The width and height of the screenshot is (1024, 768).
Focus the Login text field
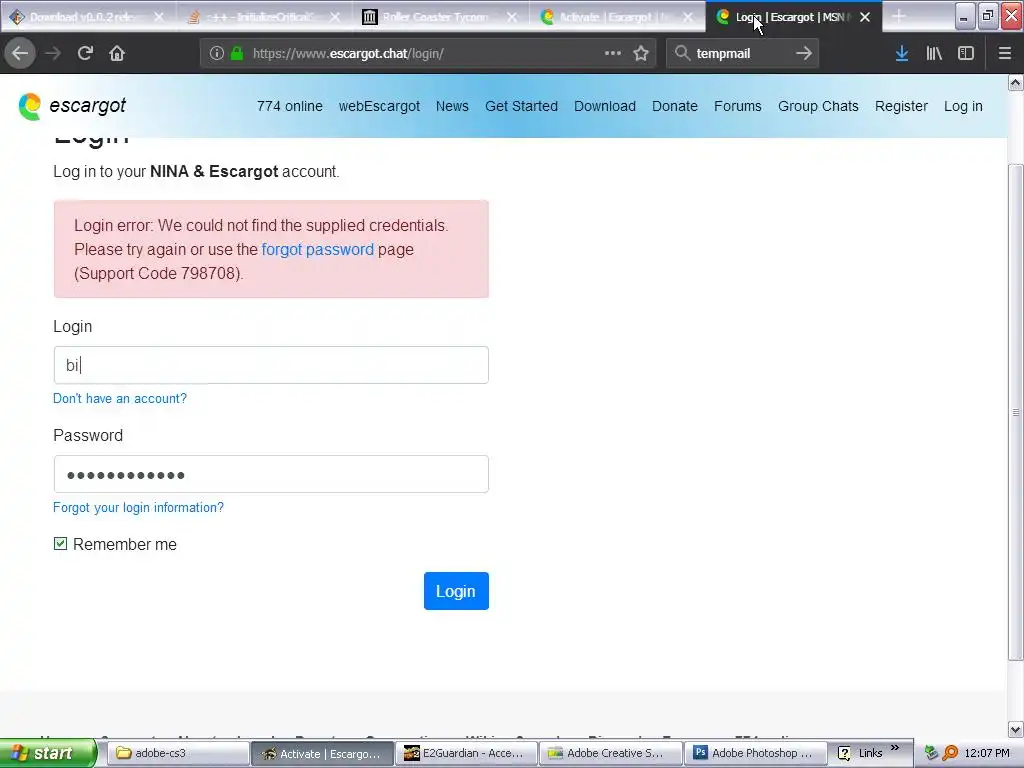(271, 365)
